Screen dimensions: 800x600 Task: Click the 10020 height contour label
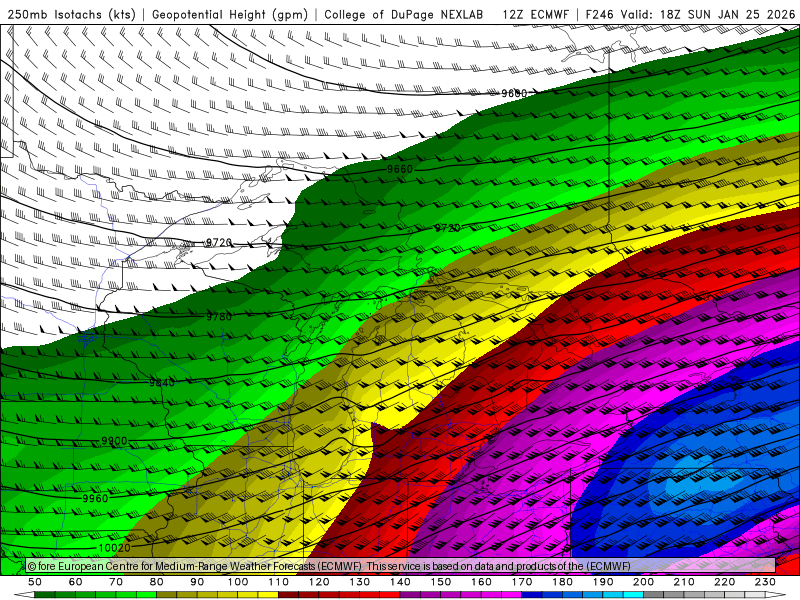[x=114, y=548]
